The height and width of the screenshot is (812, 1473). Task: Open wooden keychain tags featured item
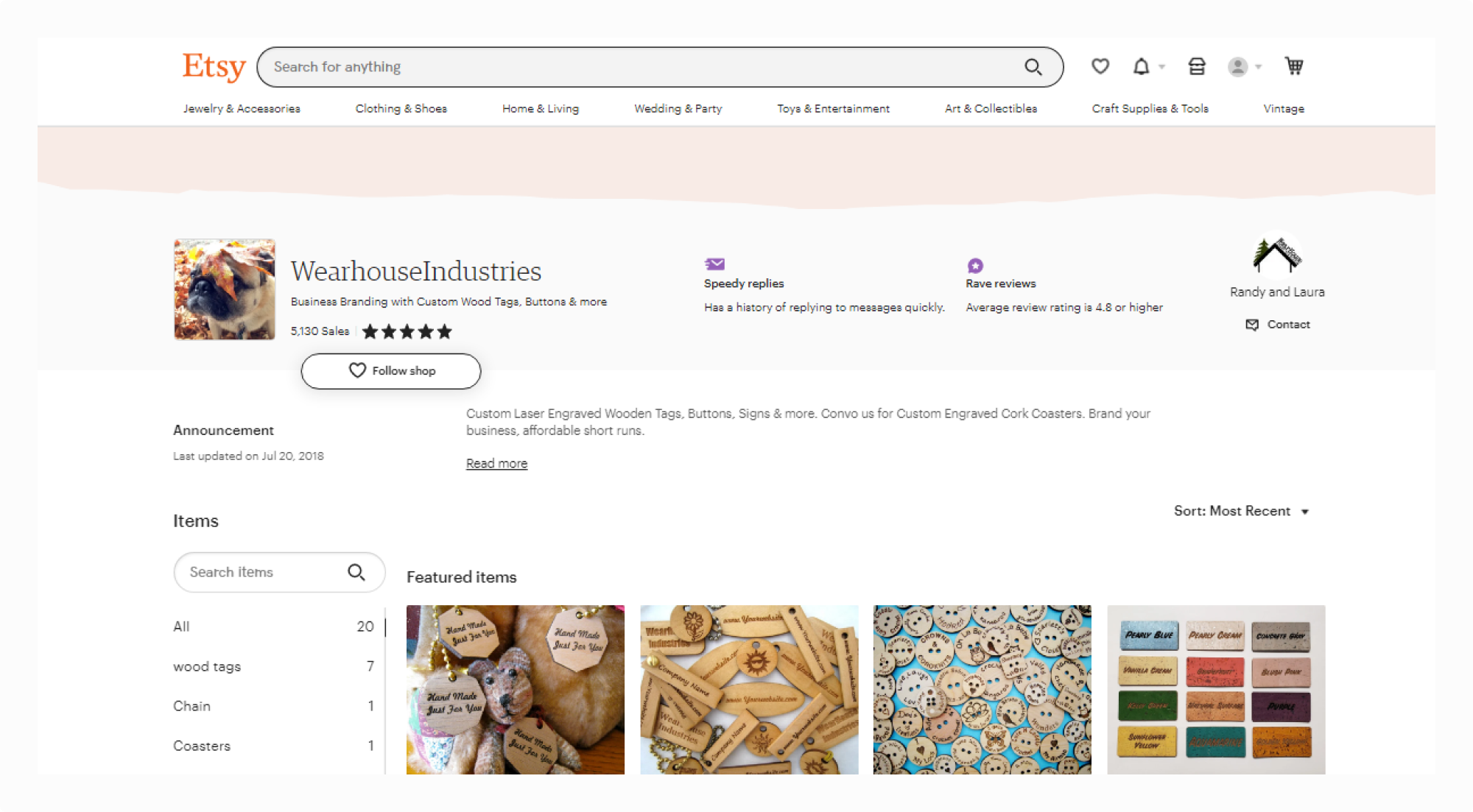coord(749,690)
